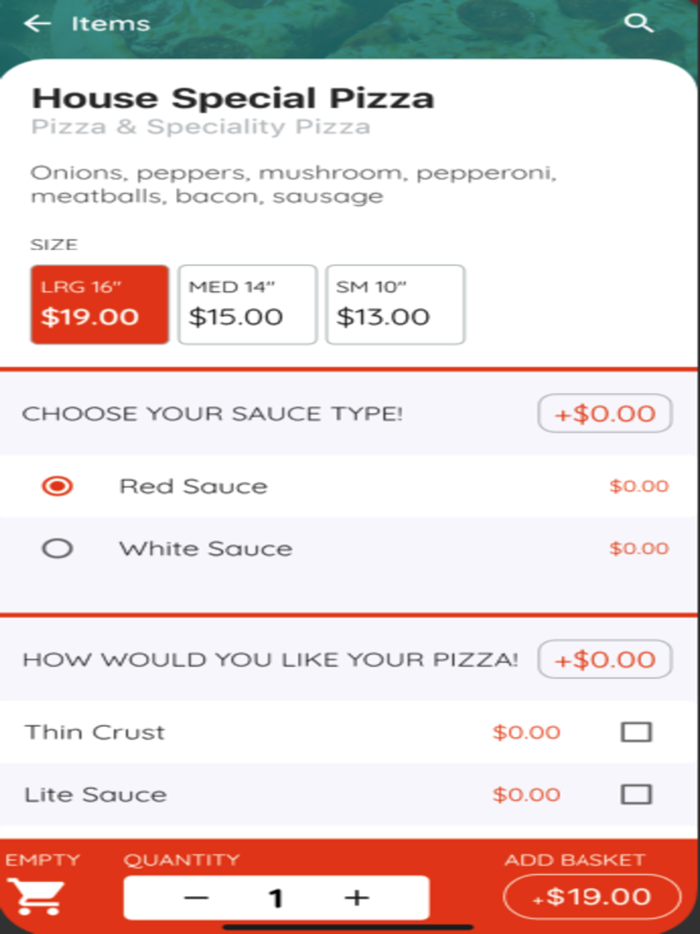The width and height of the screenshot is (700, 934).
Task: Enable the Lite Sauce checkbox
Action: (636, 794)
